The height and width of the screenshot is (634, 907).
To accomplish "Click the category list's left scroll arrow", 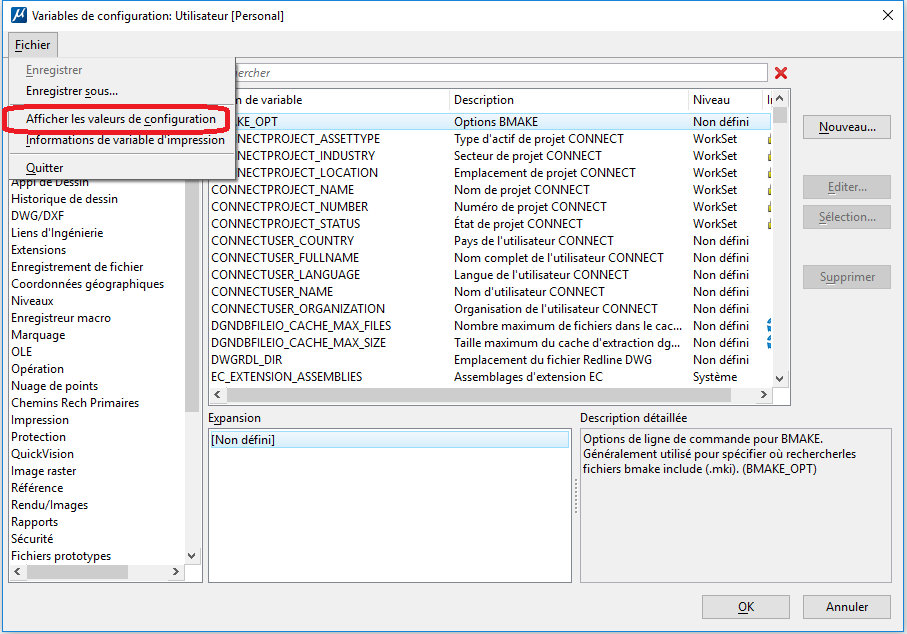I will [x=17, y=572].
